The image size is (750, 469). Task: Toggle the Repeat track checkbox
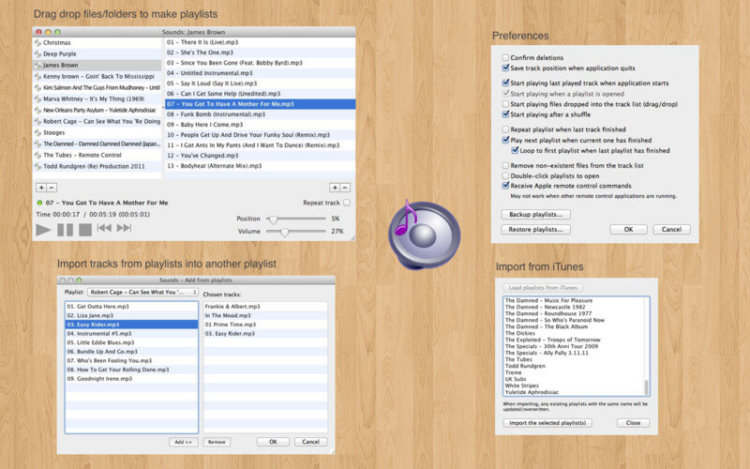[347, 203]
